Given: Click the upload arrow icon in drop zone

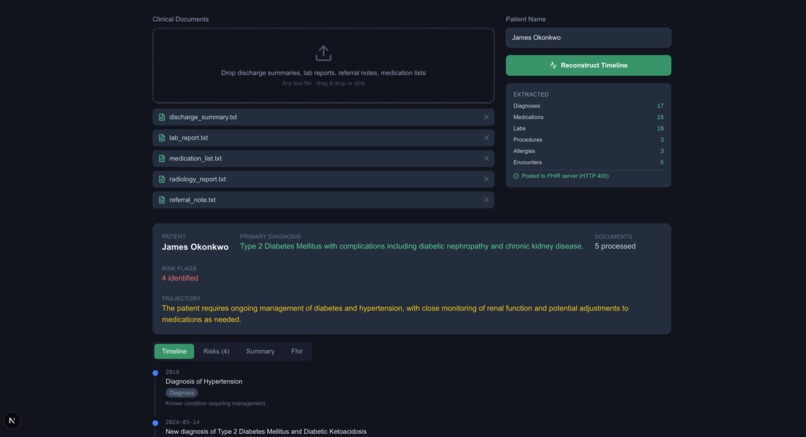Looking at the screenshot, I should pyautogui.click(x=323, y=53).
